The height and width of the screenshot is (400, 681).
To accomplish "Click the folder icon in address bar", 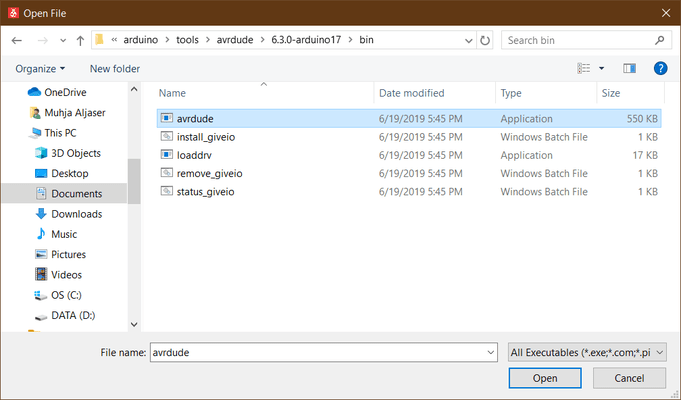I will click(99, 40).
